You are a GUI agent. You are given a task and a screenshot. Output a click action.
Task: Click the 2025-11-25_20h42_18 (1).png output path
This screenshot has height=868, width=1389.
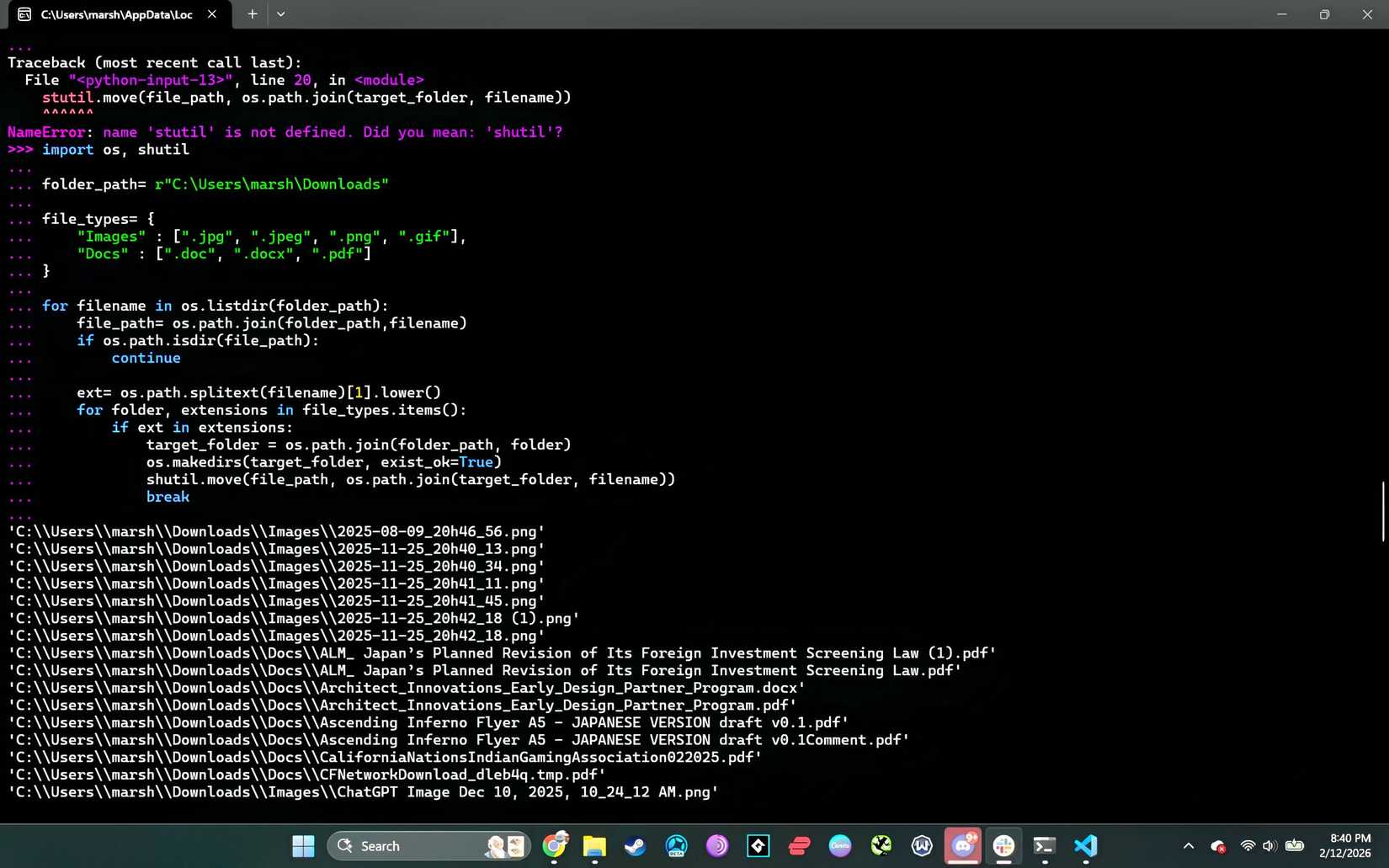294,619
